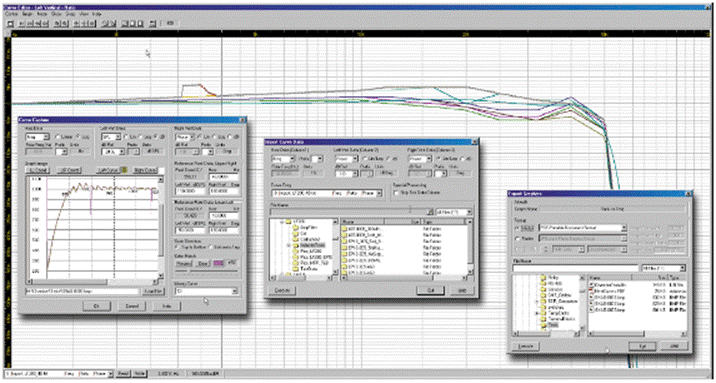Open the file type filter dropdown in Import dialog
This screenshot has width=716, height=383.
[453, 212]
